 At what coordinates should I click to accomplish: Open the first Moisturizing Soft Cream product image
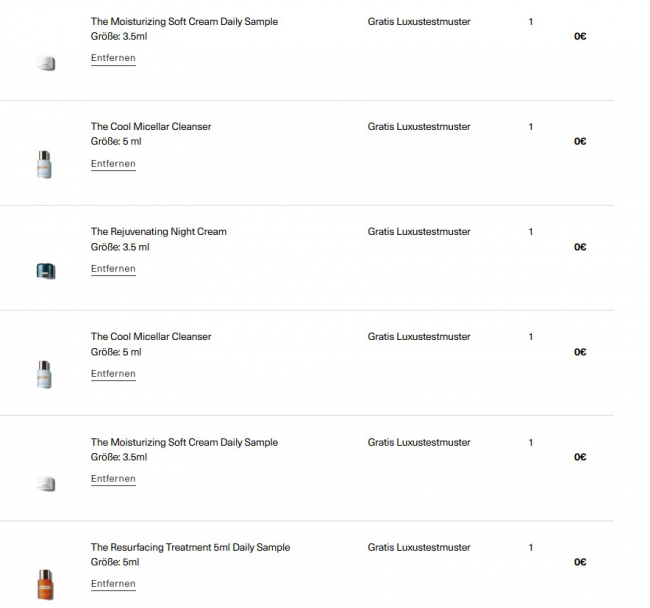pos(45,64)
